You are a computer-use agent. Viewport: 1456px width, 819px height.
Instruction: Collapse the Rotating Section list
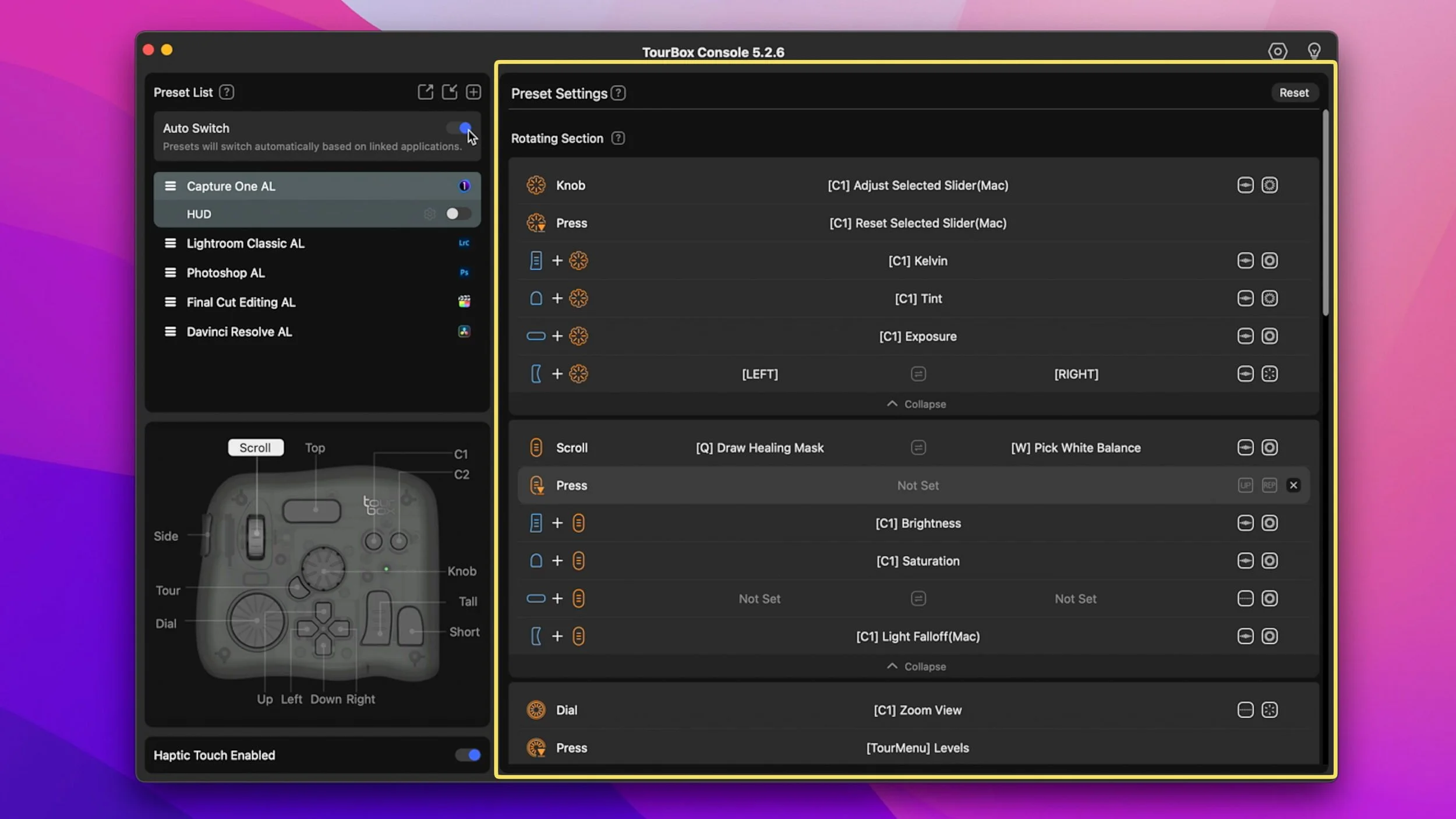[916, 404]
